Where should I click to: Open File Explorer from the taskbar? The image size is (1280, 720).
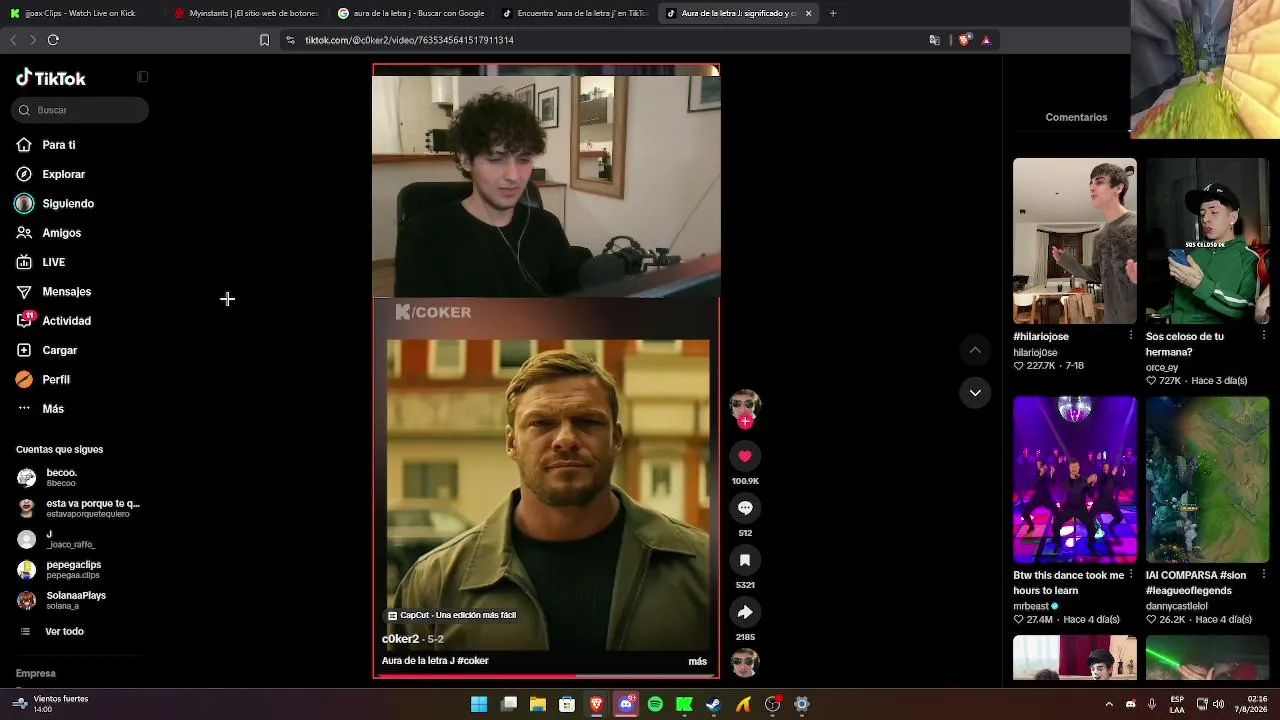[538, 704]
